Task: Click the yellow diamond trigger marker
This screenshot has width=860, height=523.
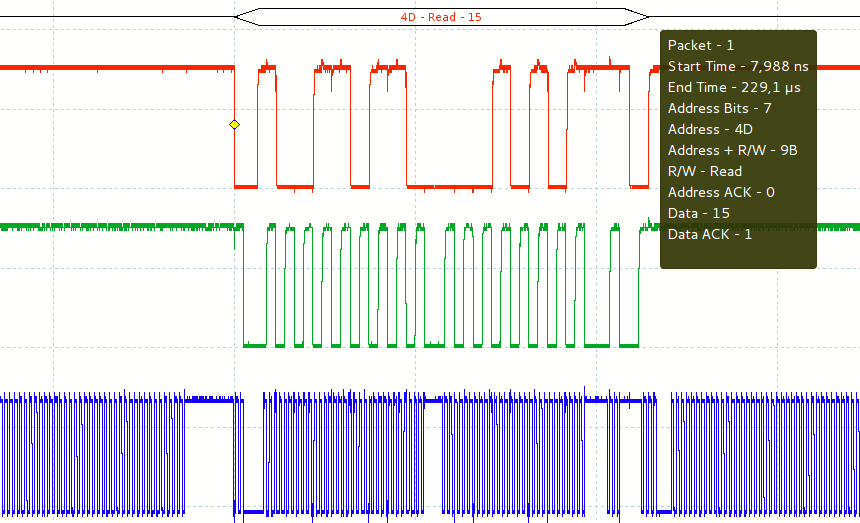Action: (234, 124)
